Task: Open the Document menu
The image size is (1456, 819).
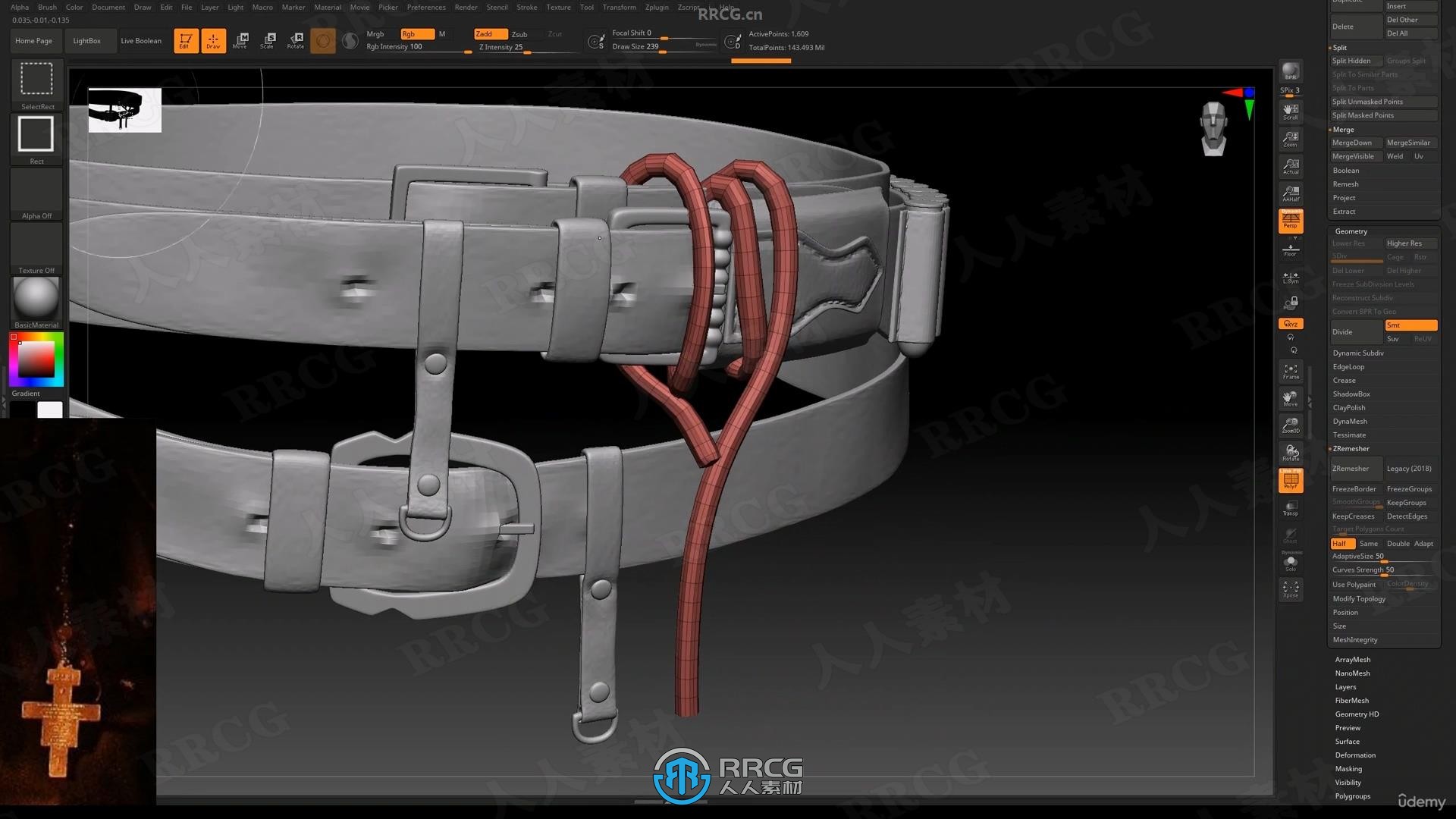Action: click(x=108, y=7)
